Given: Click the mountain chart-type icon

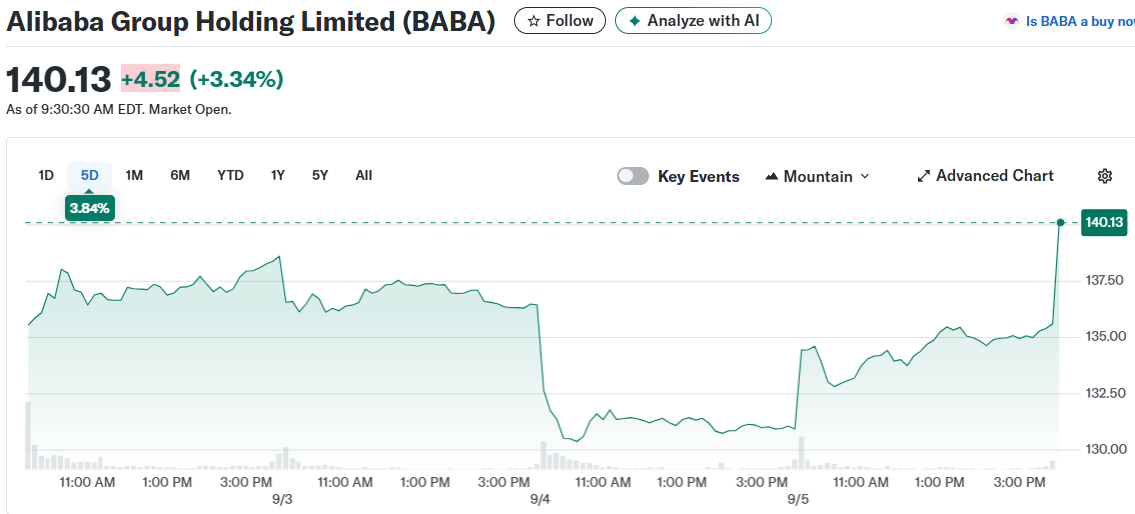Looking at the screenshot, I should [772, 176].
